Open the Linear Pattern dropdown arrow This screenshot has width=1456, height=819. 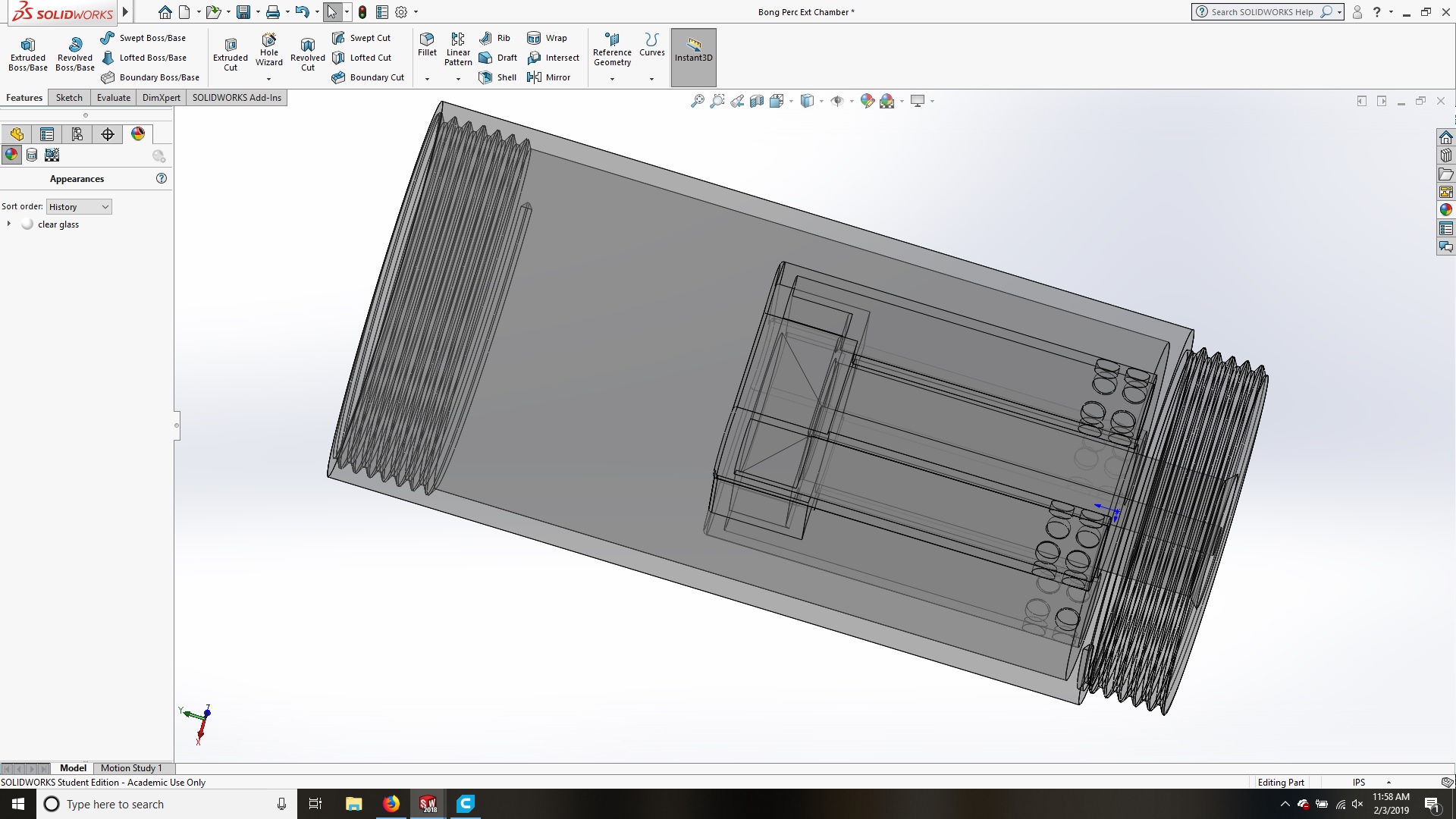click(458, 79)
